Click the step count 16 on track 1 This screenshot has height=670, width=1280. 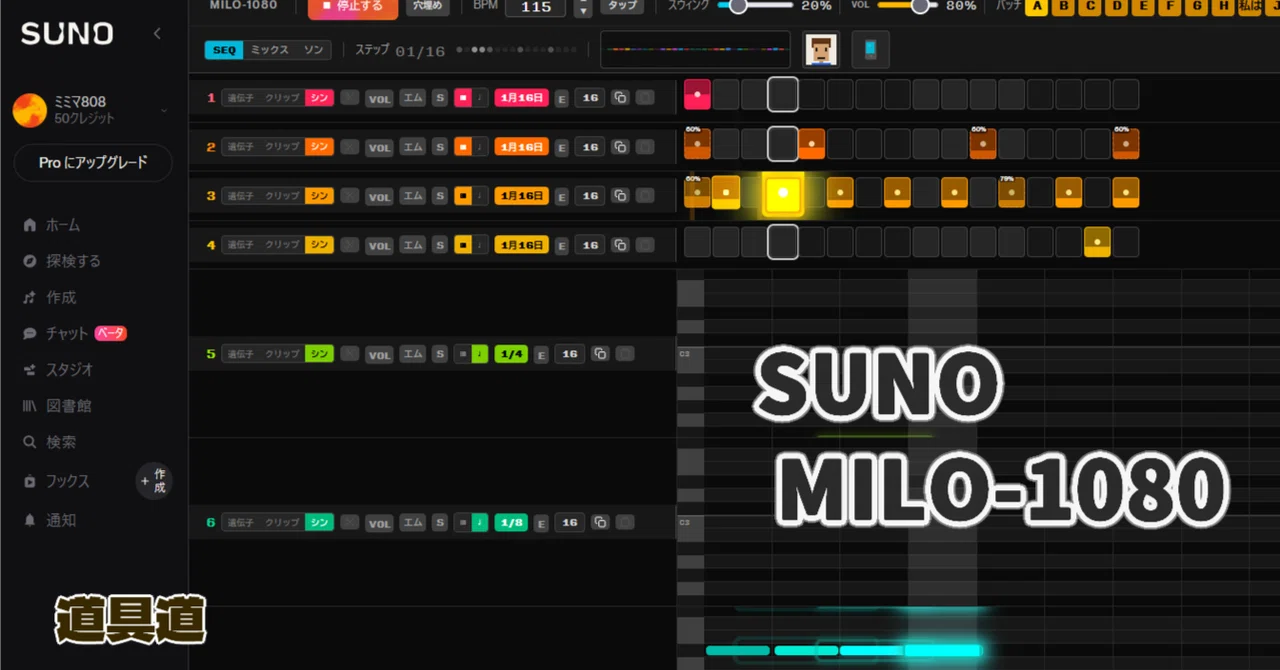[x=590, y=98]
